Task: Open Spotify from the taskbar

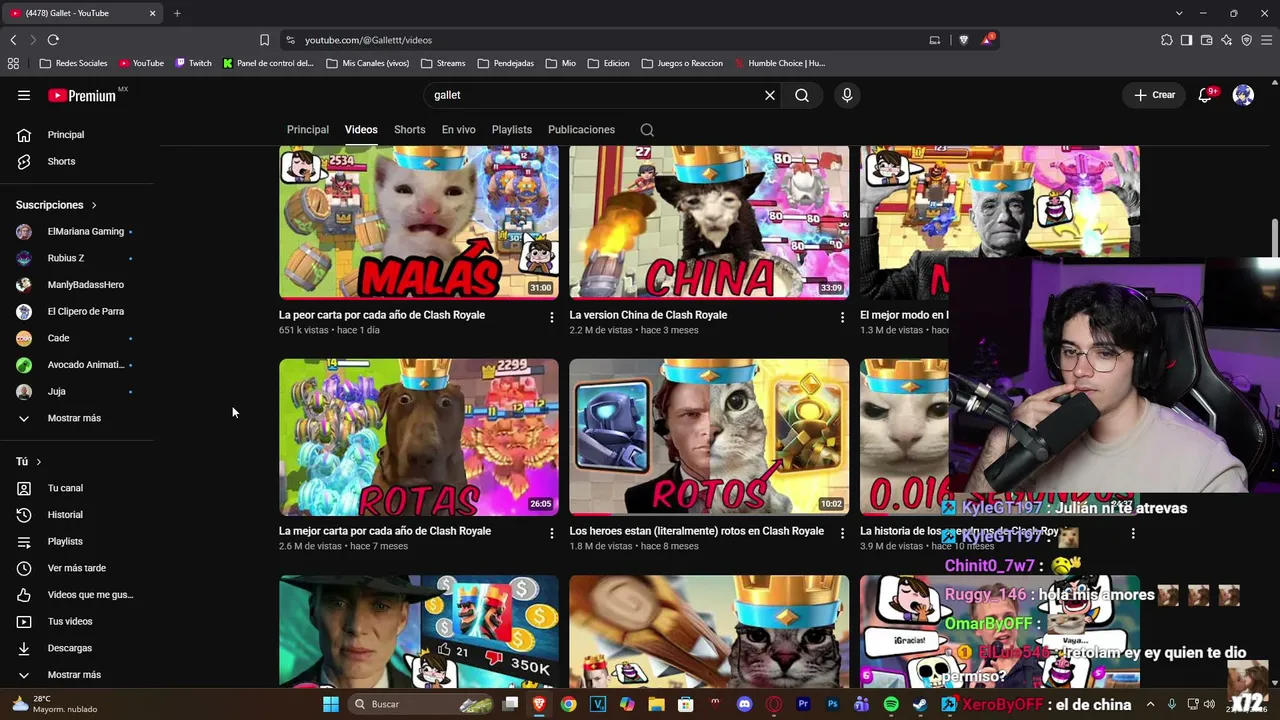Action: 891,704
